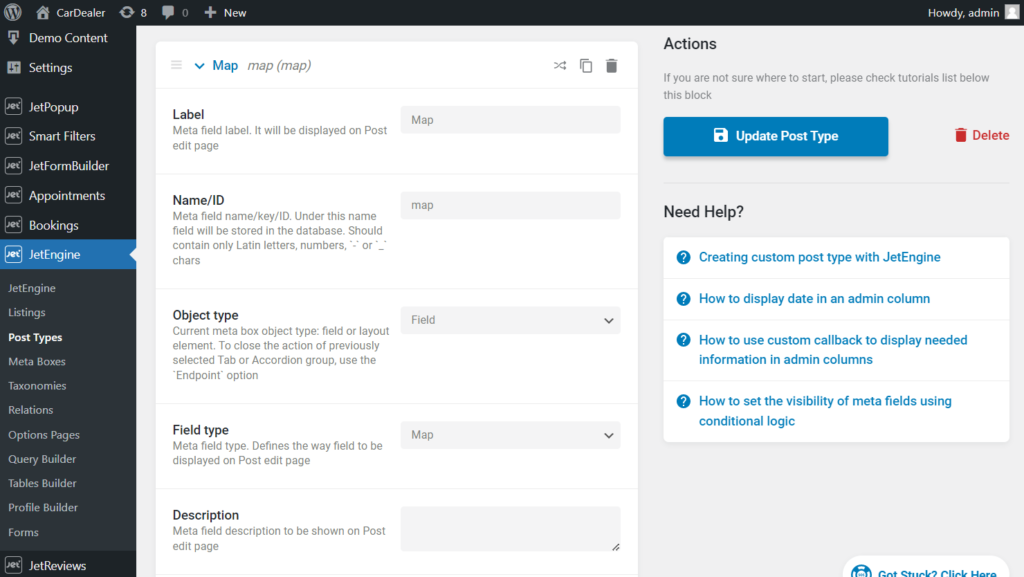Click the WordPress logo icon

point(13,12)
